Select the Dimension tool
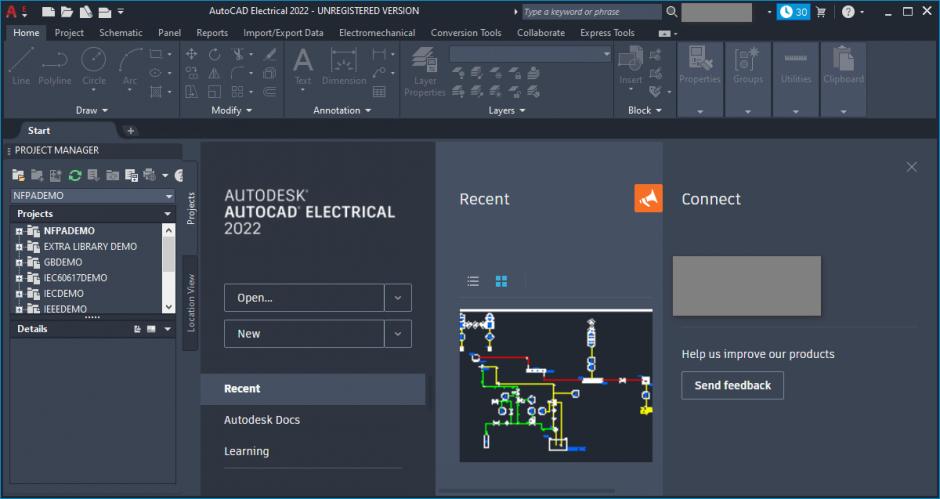Viewport: 940px width, 499px height. pos(344,66)
